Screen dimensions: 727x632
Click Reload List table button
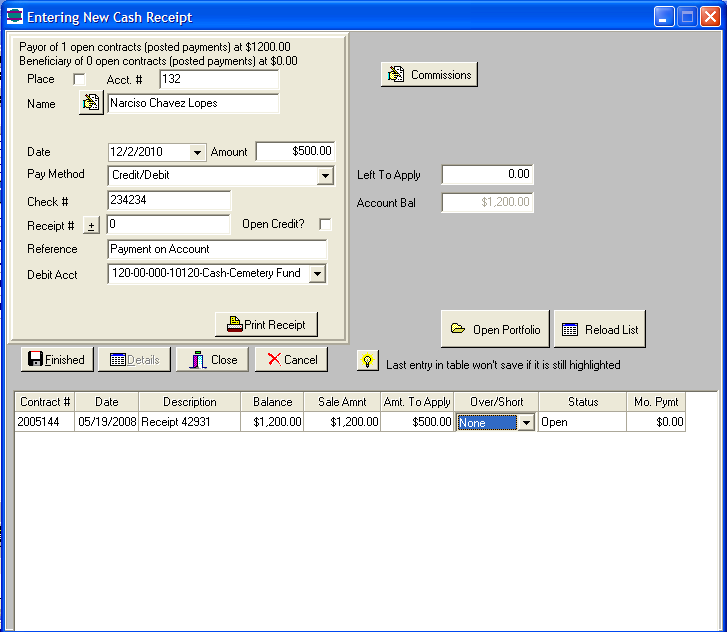600,329
